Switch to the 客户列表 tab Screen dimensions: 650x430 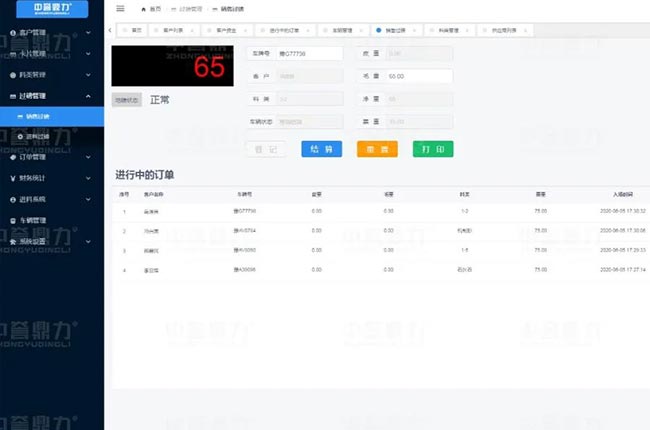click(x=173, y=30)
